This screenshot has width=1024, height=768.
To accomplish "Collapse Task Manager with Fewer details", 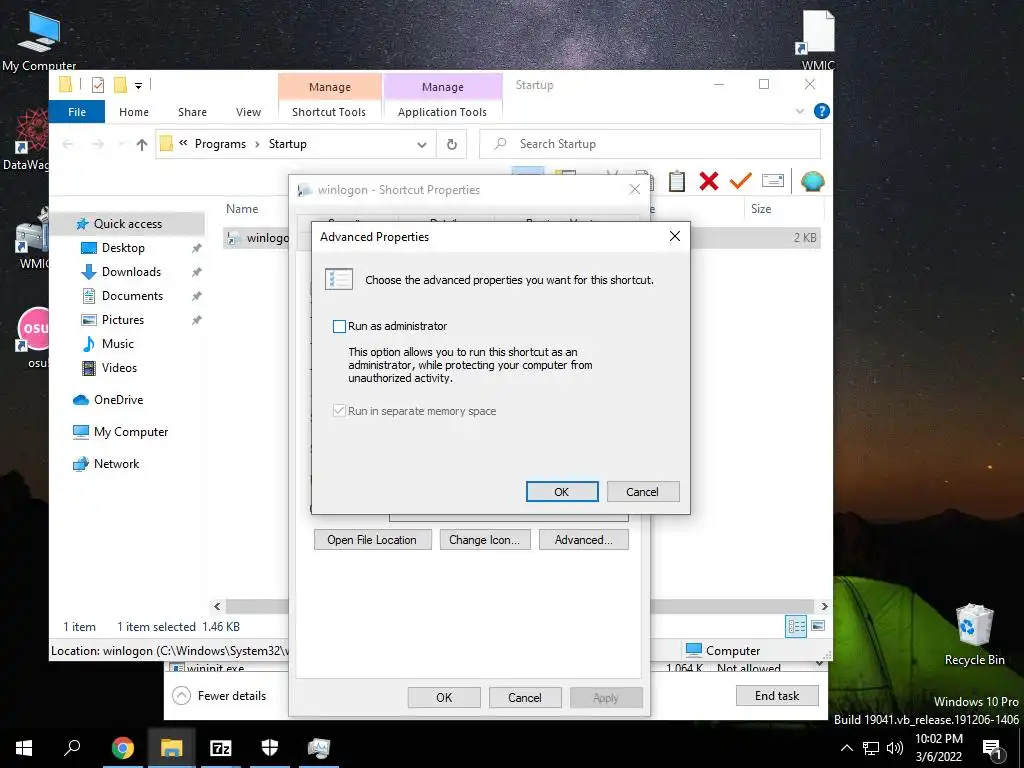I will 219,696.
